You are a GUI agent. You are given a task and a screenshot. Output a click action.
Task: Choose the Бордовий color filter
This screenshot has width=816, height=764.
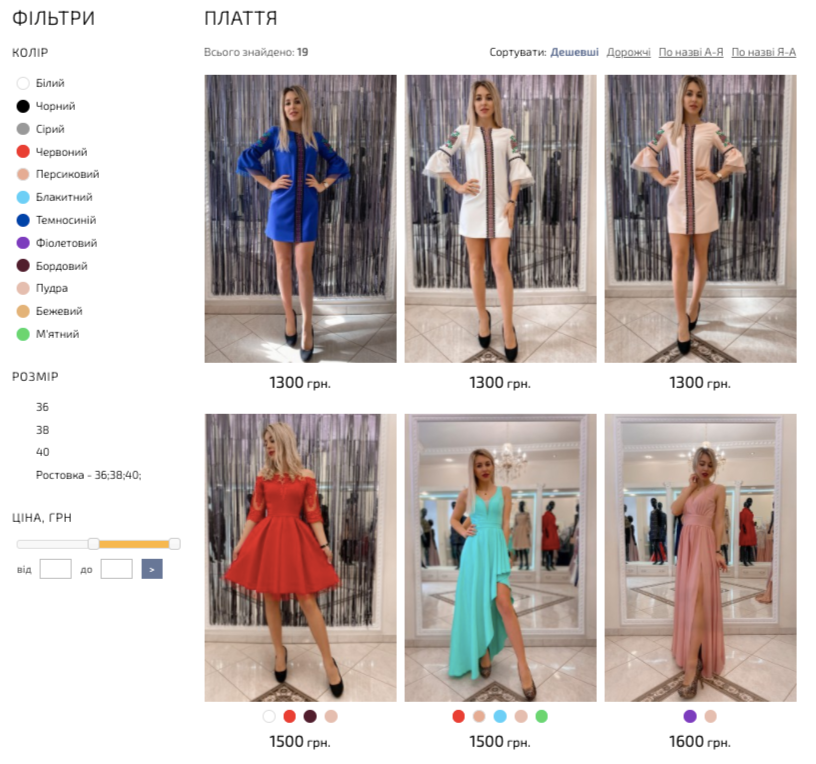[61, 266]
